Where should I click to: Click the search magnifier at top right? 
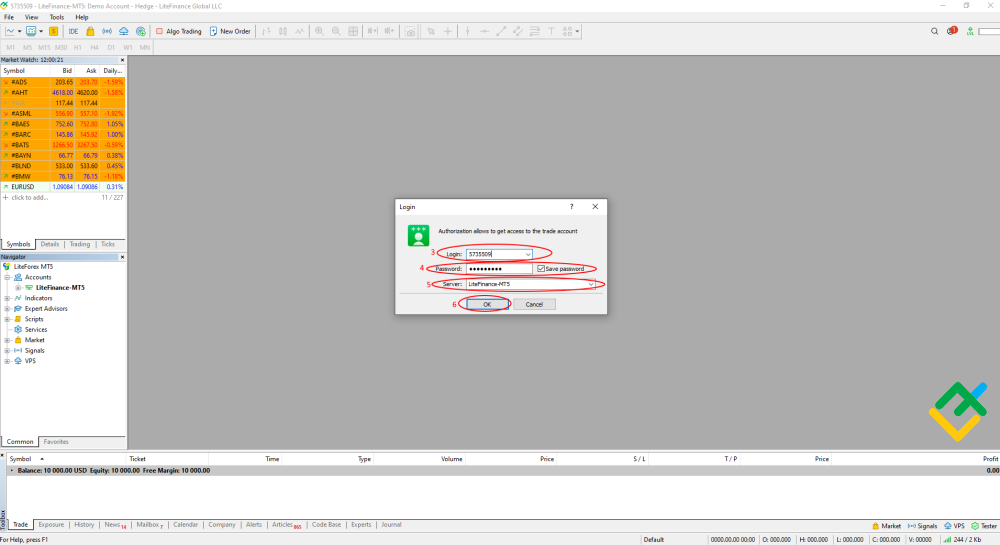pos(934,31)
